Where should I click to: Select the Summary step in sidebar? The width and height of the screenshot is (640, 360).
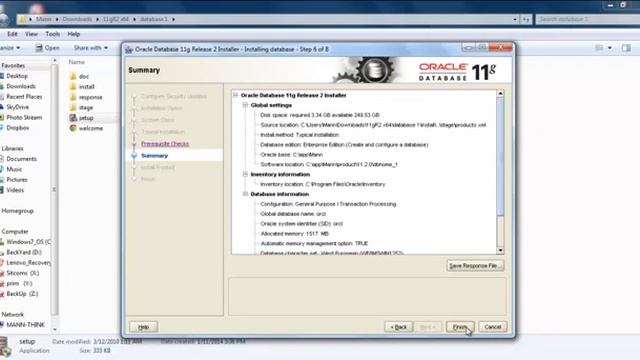[154, 156]
